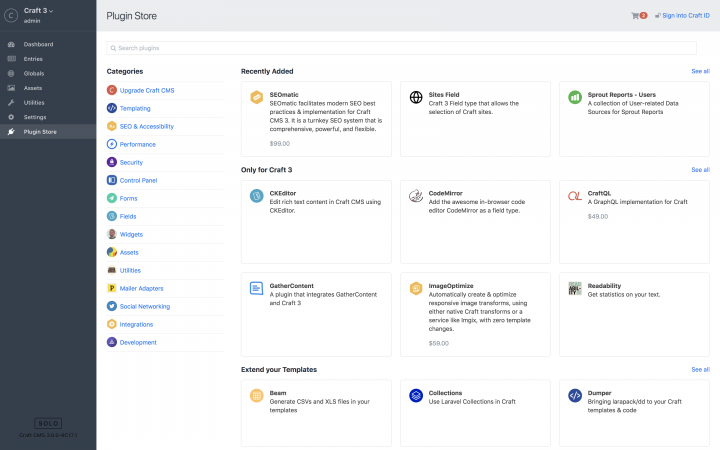Click the Collections plugin icon

(416, 395)
